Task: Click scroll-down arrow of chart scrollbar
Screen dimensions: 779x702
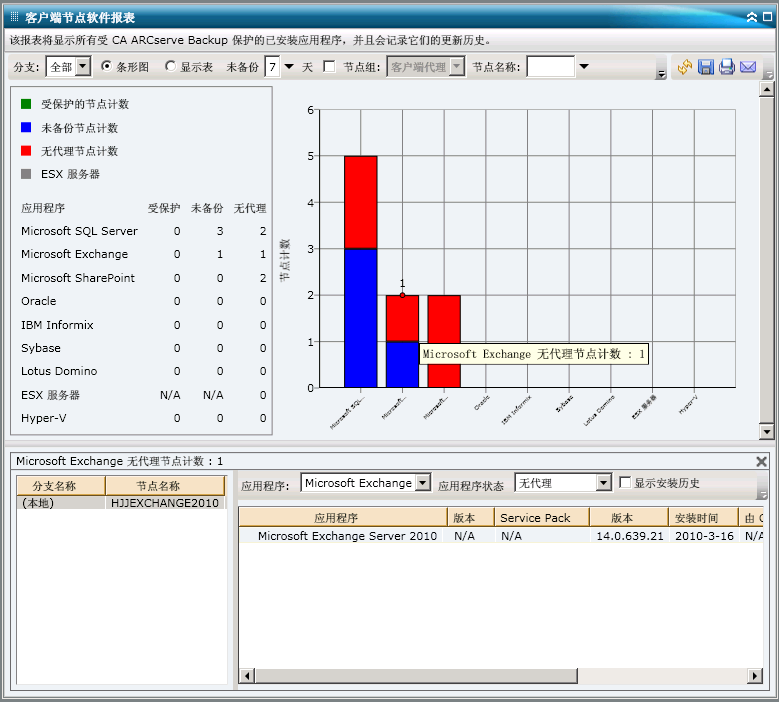Action: coord(767,431)
